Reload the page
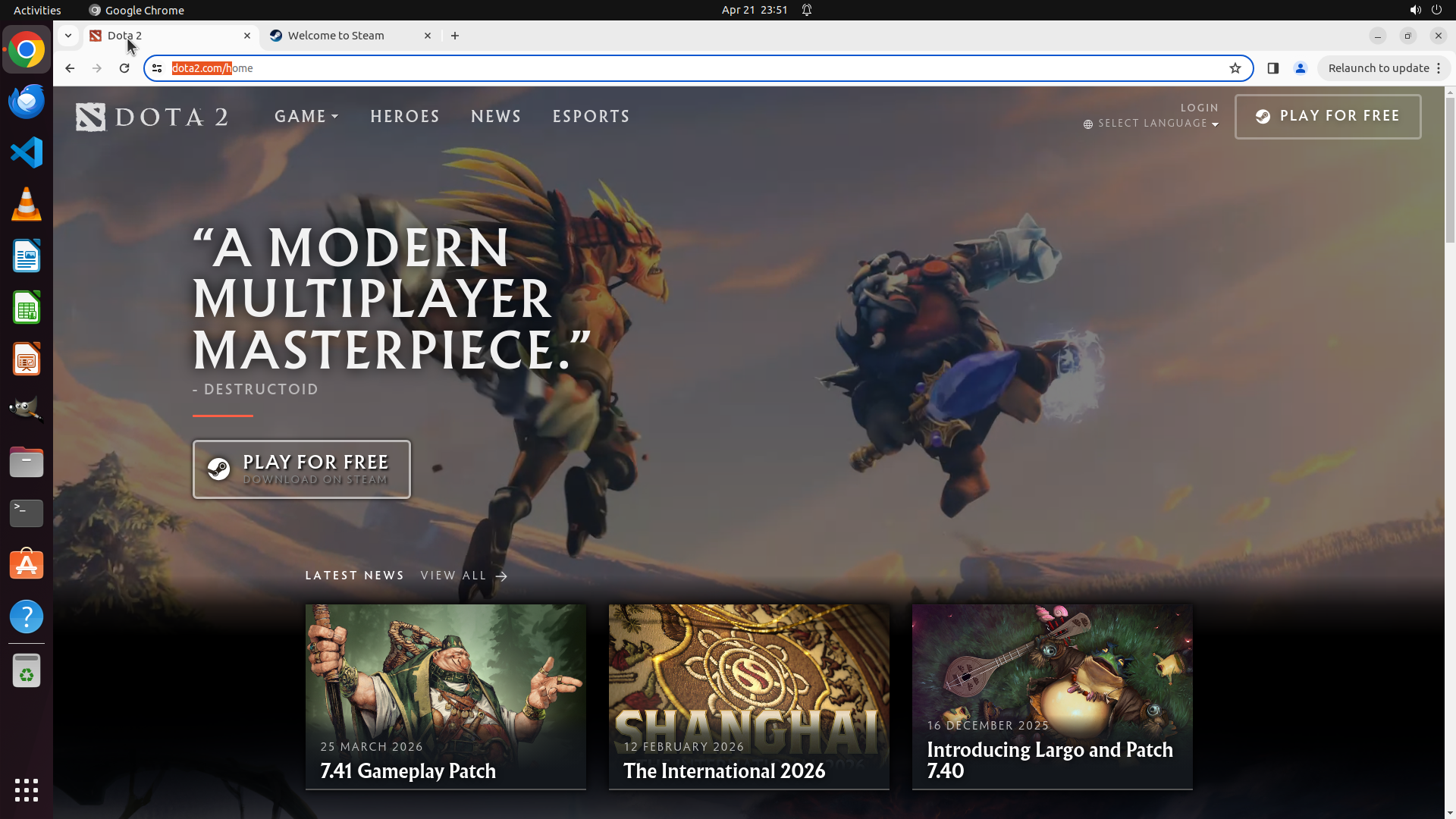 (124, 68)
